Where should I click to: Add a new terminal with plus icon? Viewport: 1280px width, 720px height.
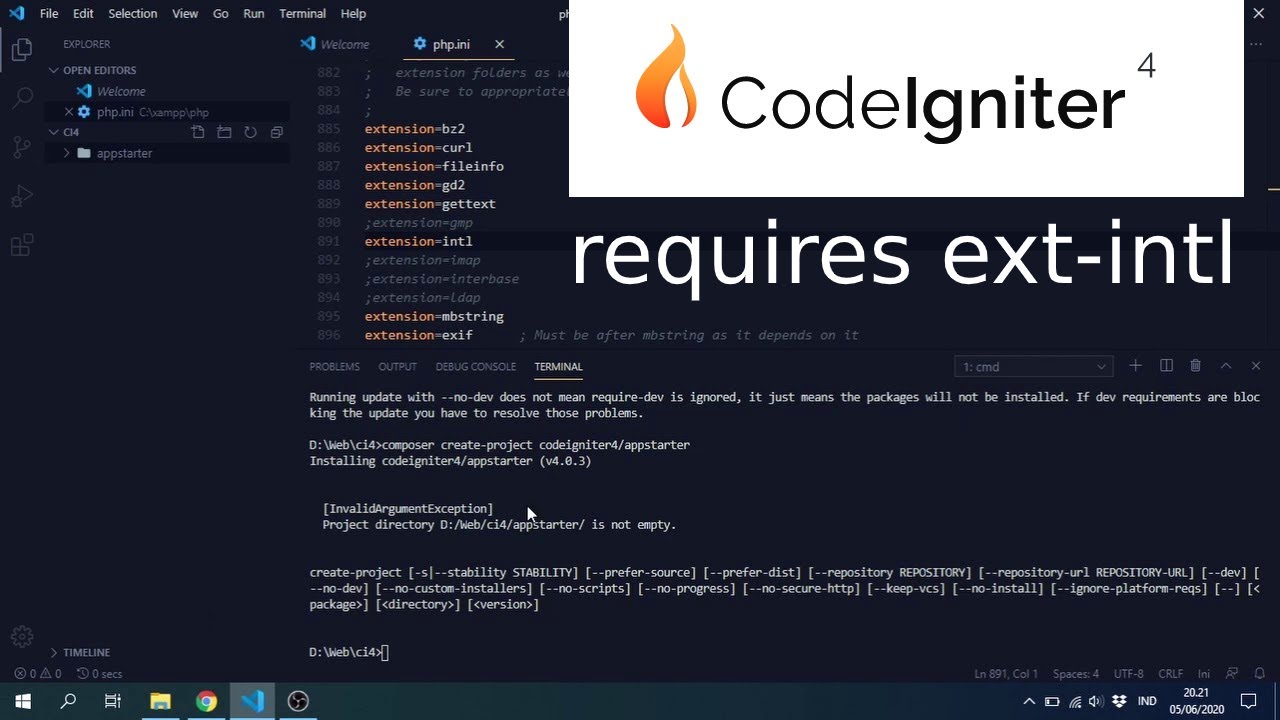(x=1135, y=366)
